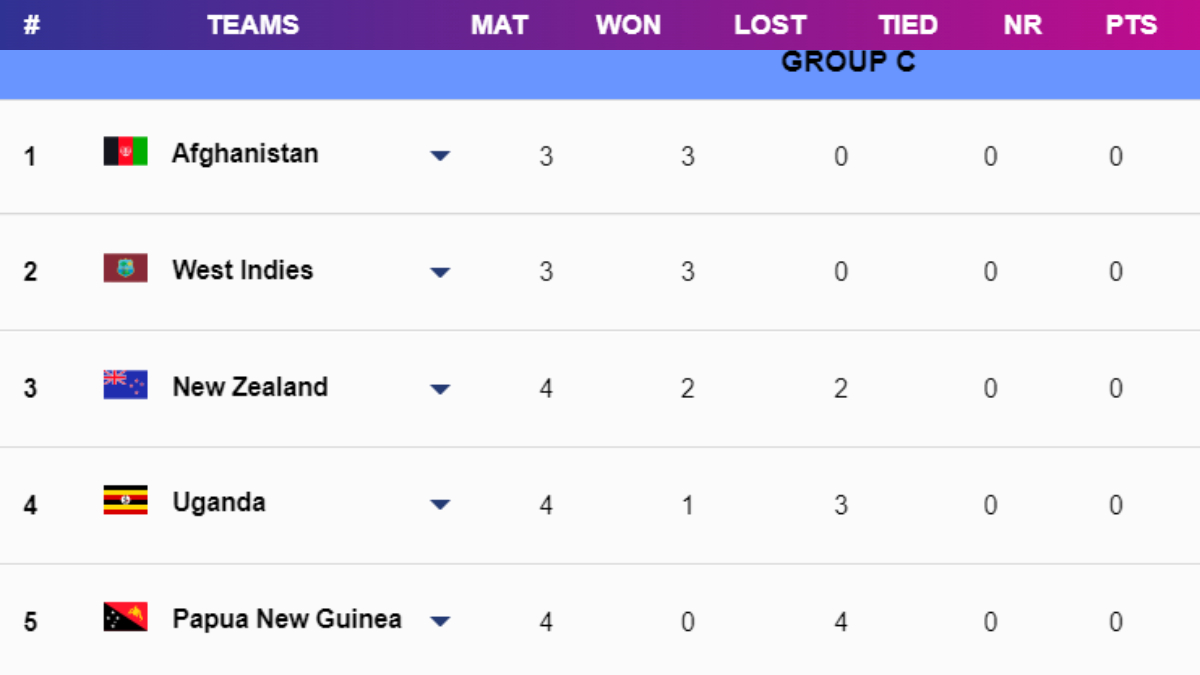This screenshot has height=675, width=1200.
Task: Click the Papua New Guinea flag icon
Action: coord(124,618)
